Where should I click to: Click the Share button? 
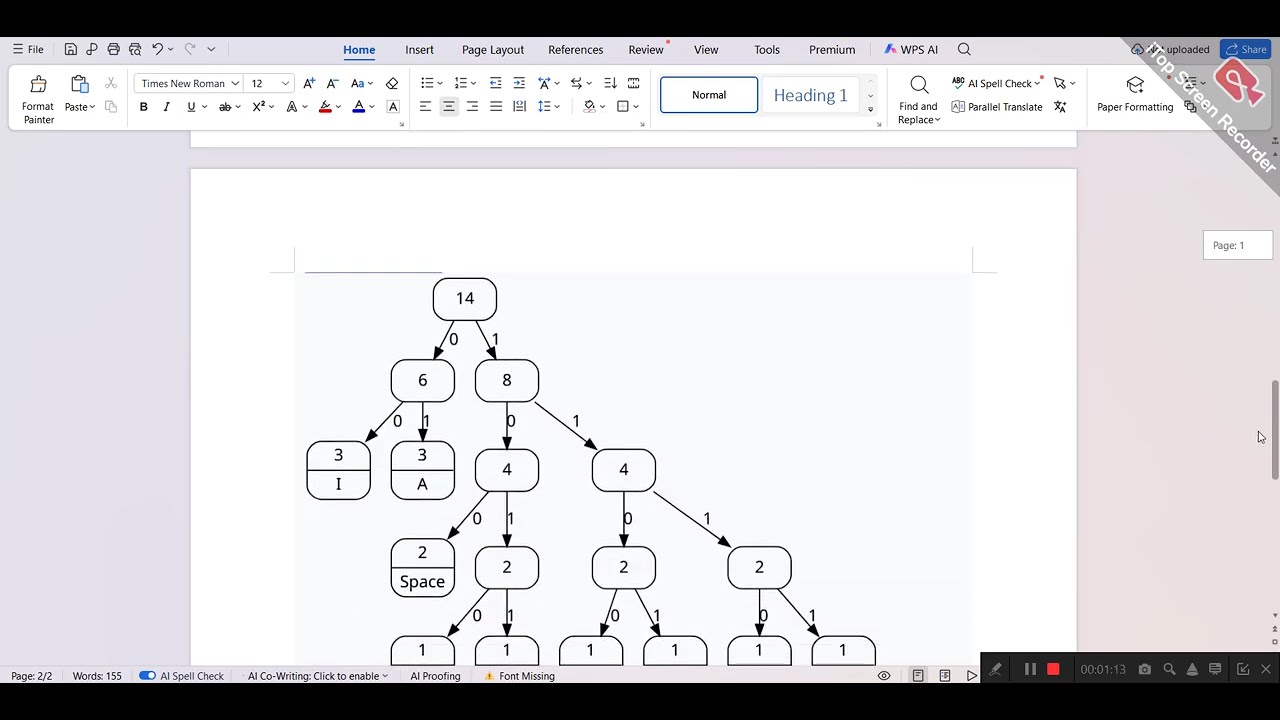click(1246, 49)
